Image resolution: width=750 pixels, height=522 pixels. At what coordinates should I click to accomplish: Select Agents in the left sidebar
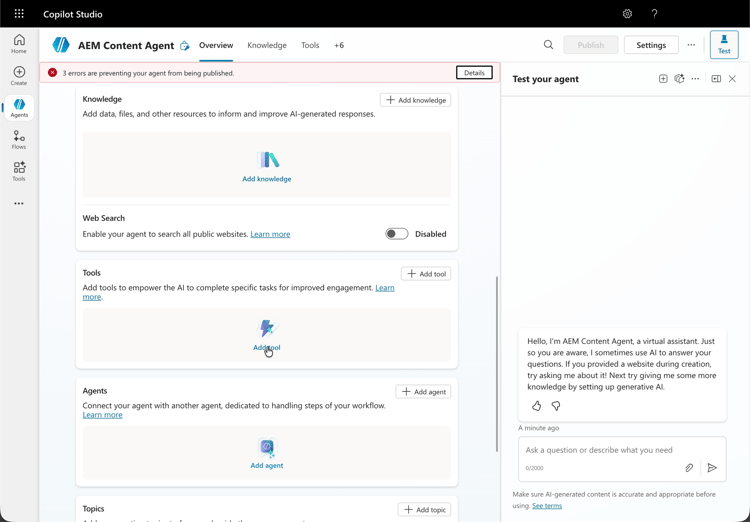pos(19,108)
